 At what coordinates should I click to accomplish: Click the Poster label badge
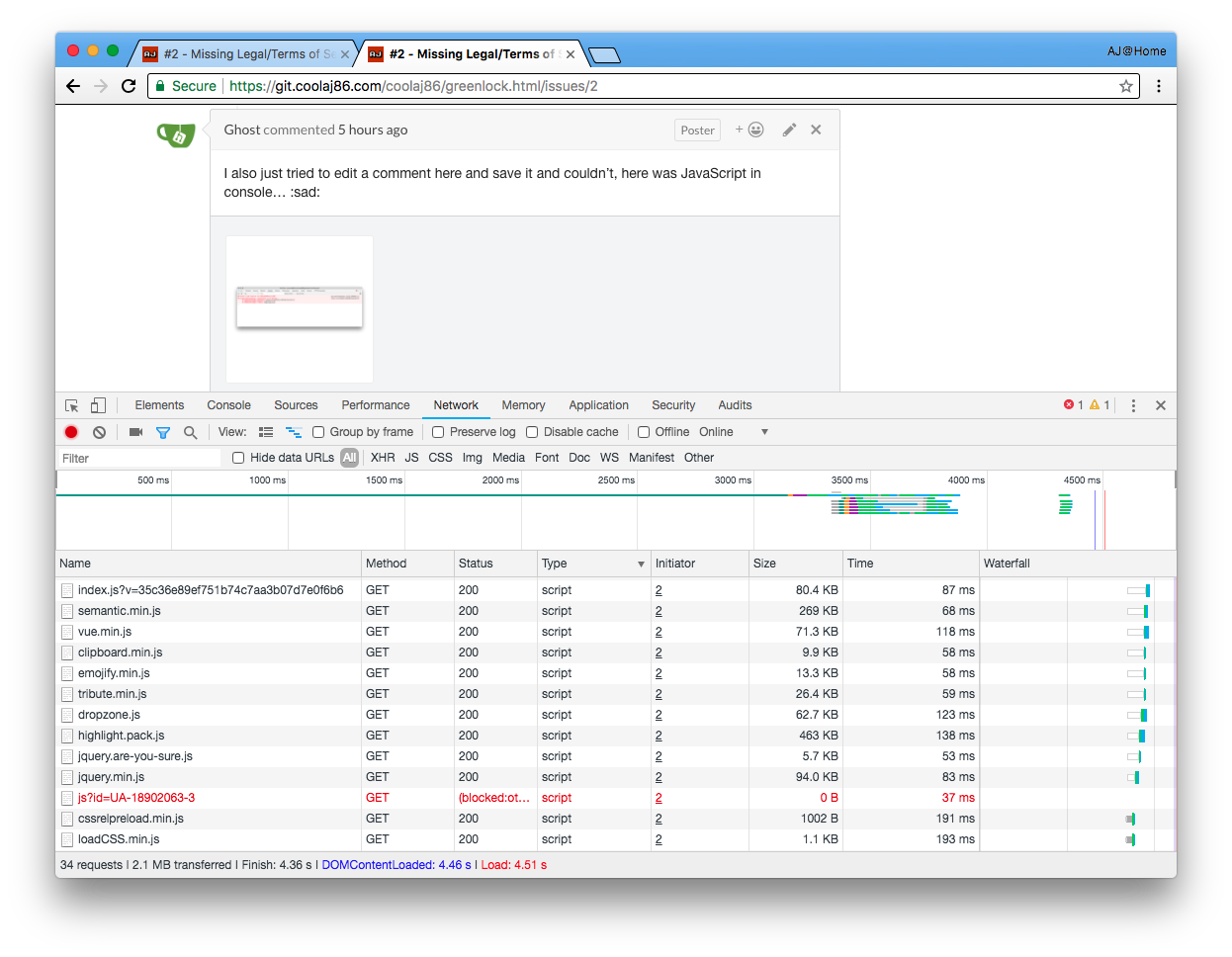(697, 130)
